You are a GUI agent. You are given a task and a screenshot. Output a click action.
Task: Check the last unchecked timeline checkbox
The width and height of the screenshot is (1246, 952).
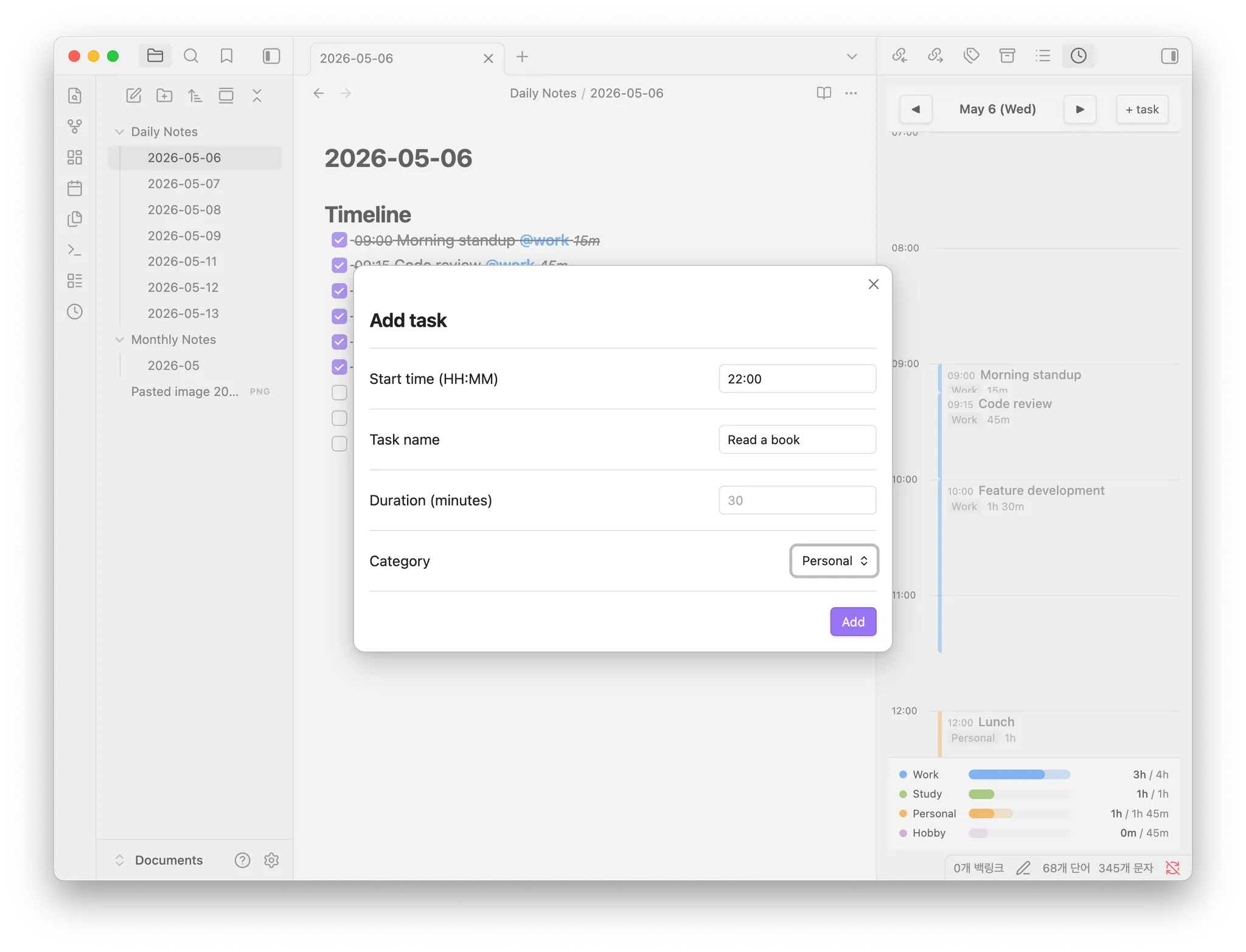click(x=339, y=444)
